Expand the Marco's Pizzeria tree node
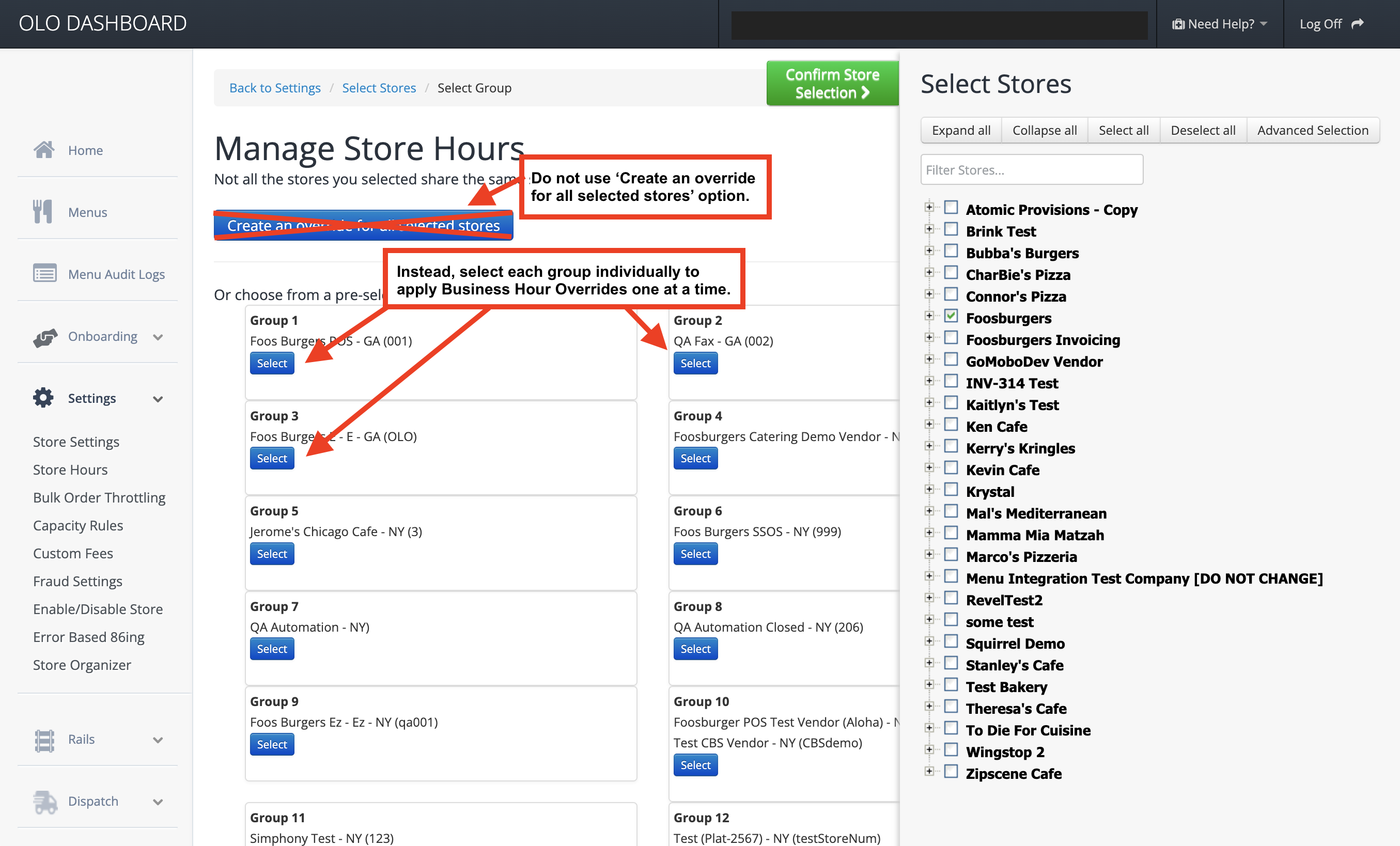This screenshot has width=1400, height=846. 929,555
